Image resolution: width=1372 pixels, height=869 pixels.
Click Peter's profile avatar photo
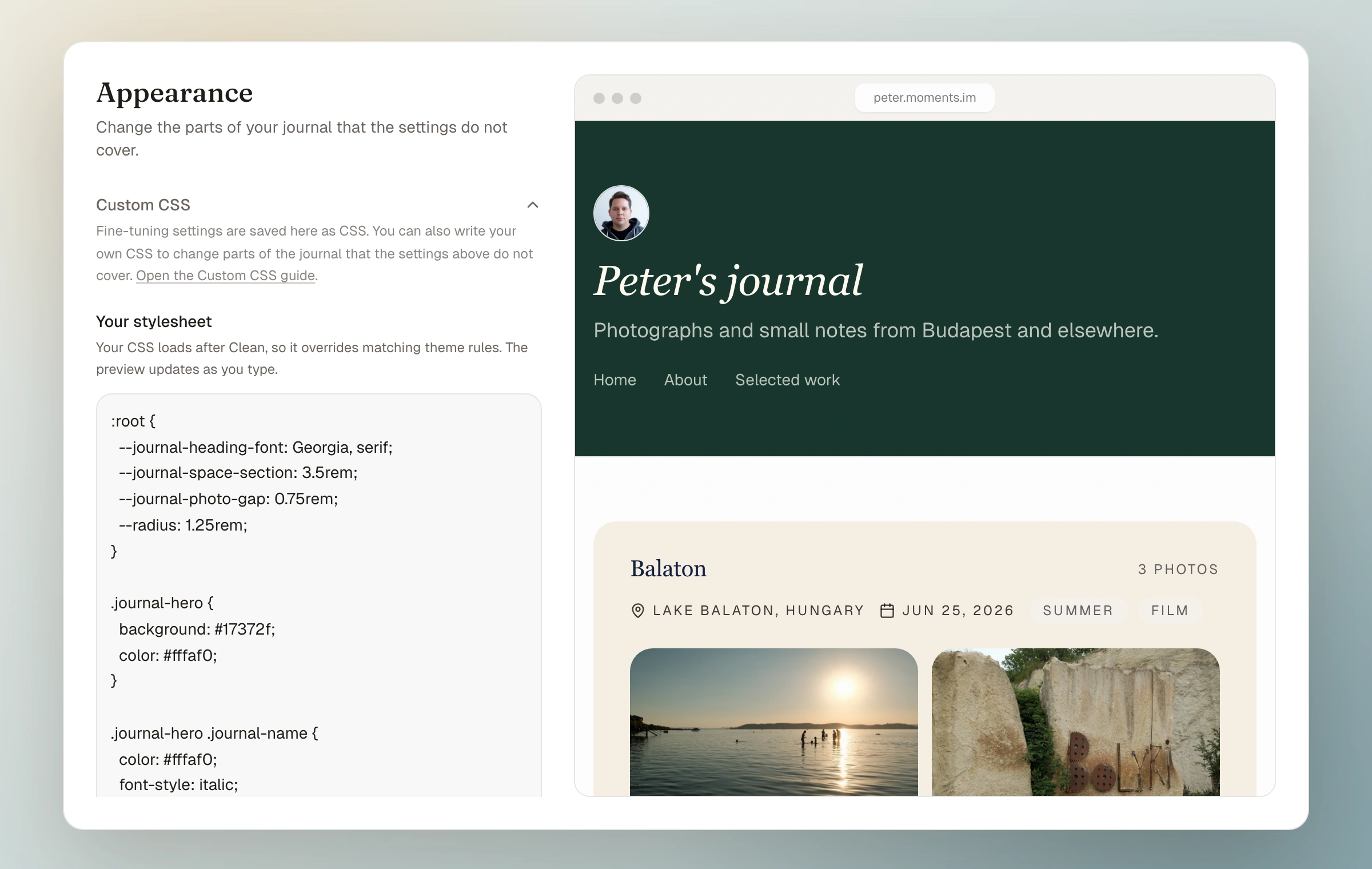pos(621,213)
